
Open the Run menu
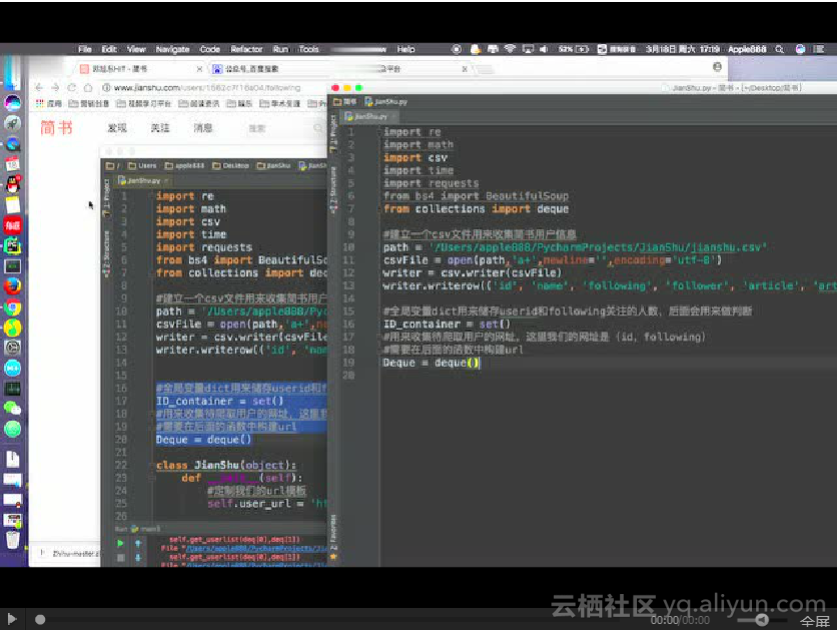tap(281, 49)
